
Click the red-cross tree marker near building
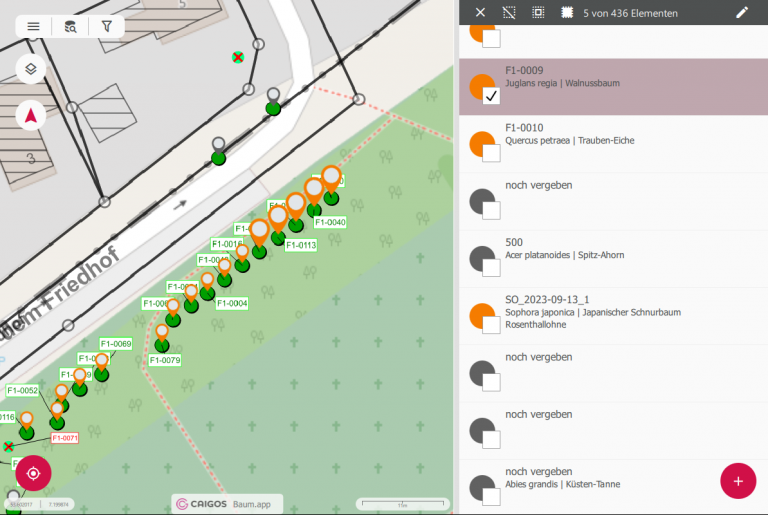point(238,57)
